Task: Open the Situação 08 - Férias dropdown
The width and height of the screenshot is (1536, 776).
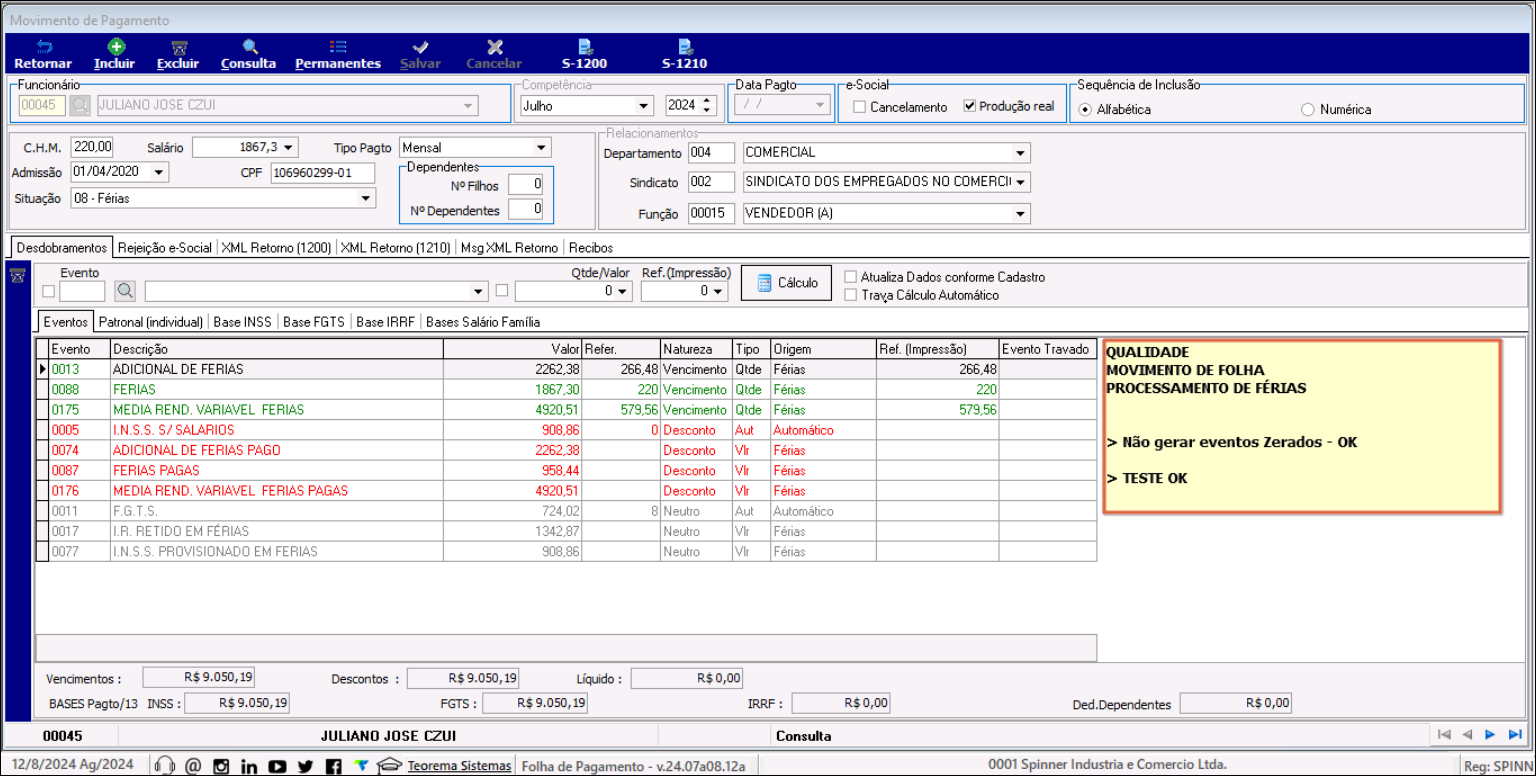Action: (x=366, y=198)
